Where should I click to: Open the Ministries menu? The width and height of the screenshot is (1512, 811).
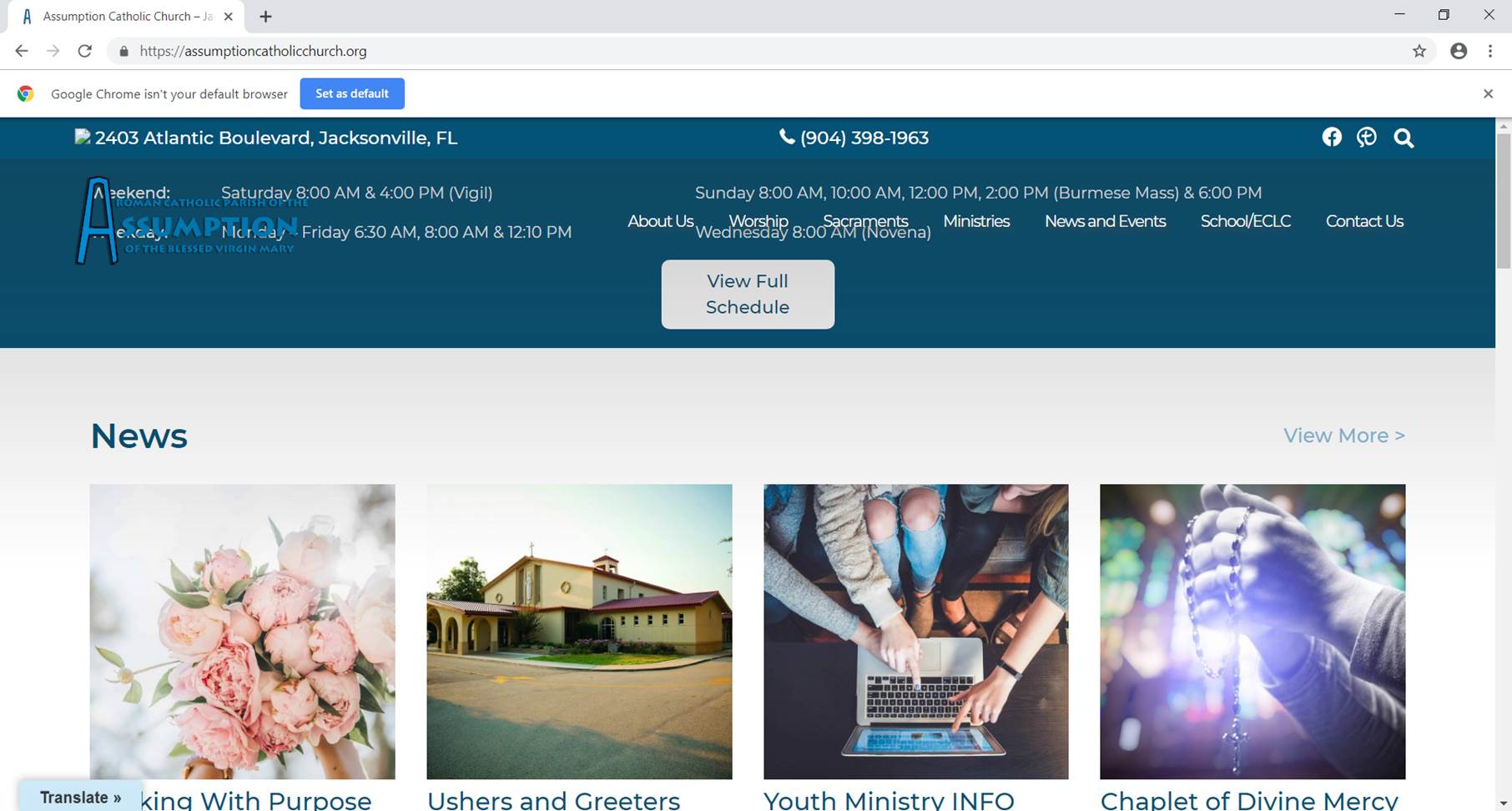click(x=976, y=221)
